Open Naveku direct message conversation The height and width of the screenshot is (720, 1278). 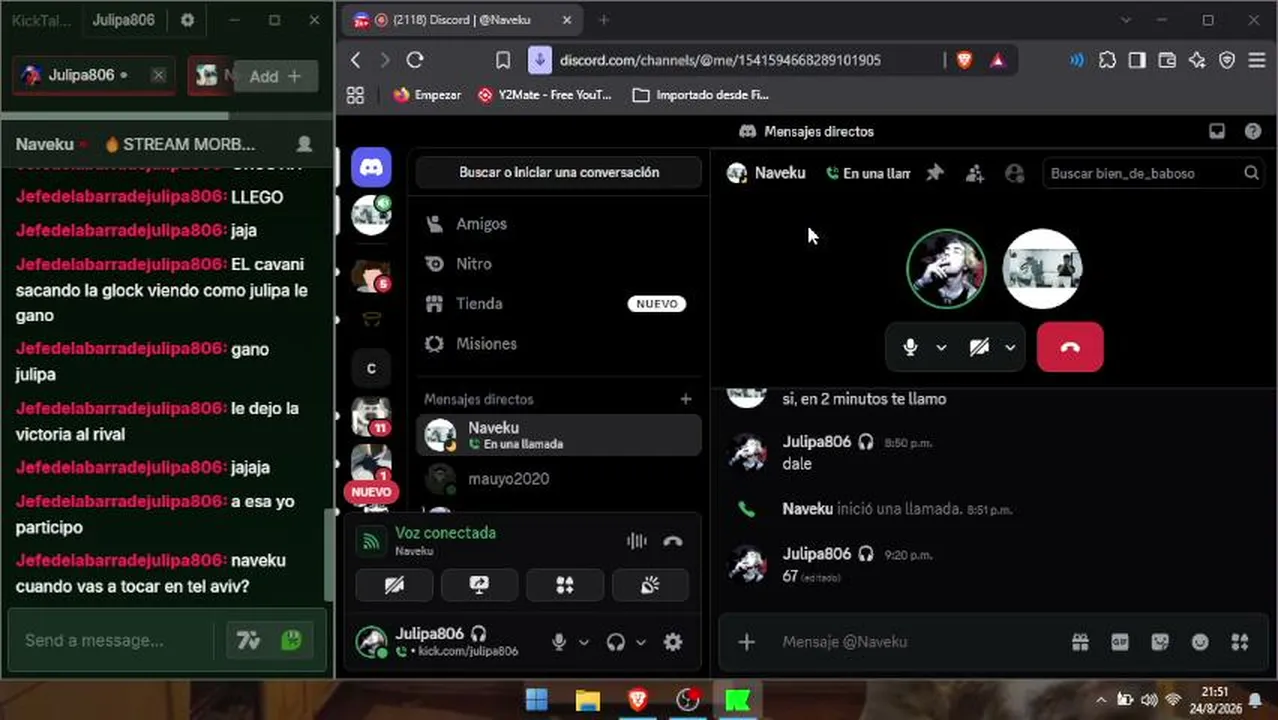point(559,435)
